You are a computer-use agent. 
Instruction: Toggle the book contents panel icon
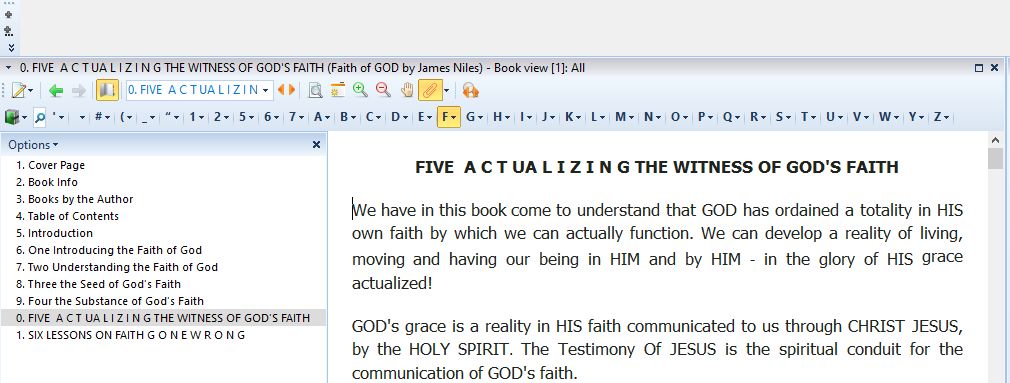point(107,91)
